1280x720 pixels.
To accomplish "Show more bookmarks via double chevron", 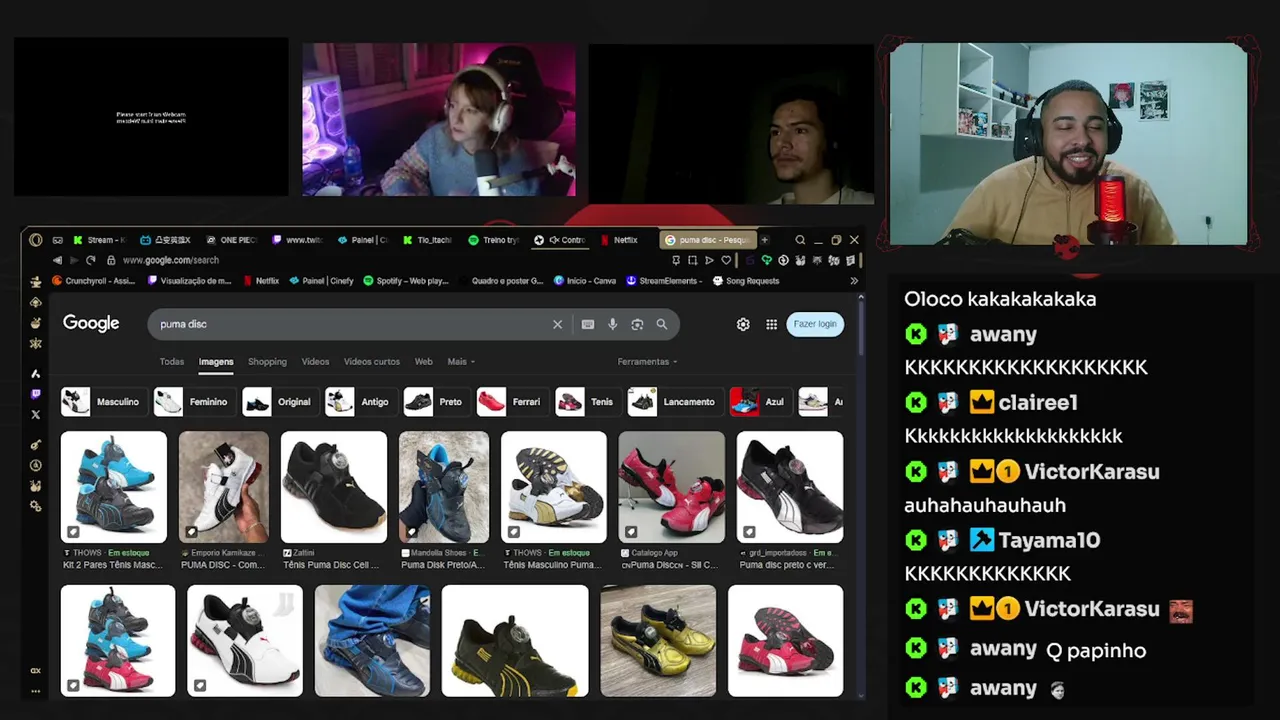I will (854, 281).
